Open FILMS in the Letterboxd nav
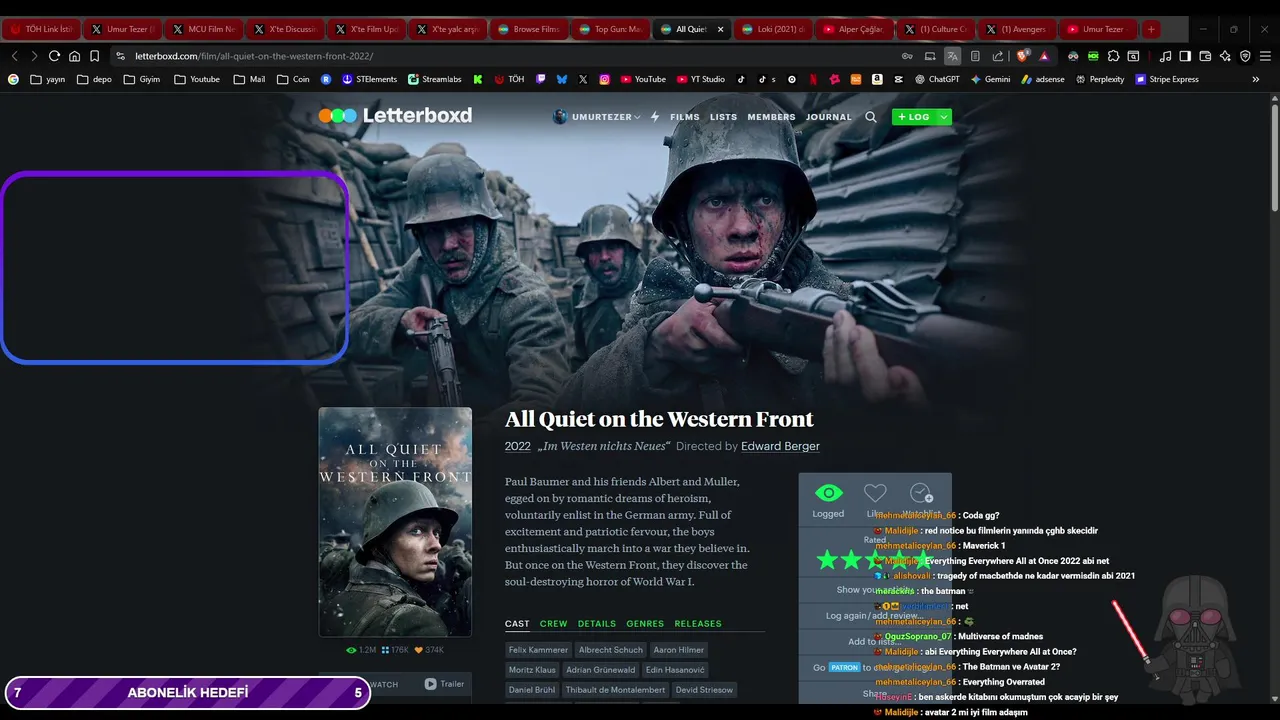The width and height of the screenshot is (1280, 720). click(685, 117)
